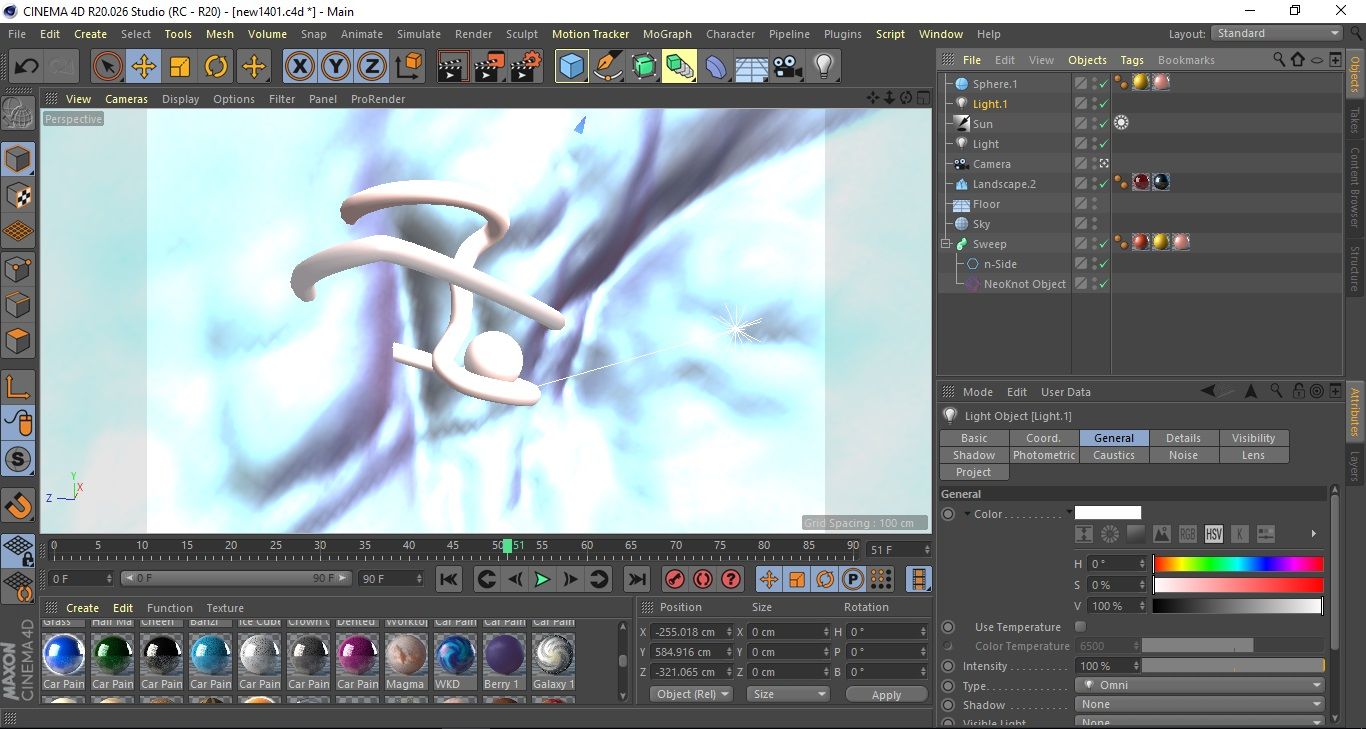Click the Intensity slider bar

point(1233,666)
